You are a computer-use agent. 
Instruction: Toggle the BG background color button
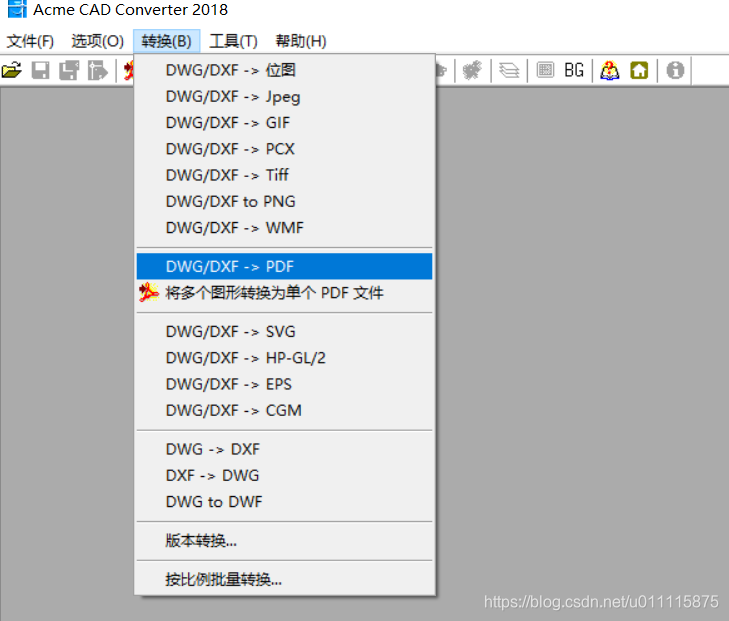coord(574,70)
